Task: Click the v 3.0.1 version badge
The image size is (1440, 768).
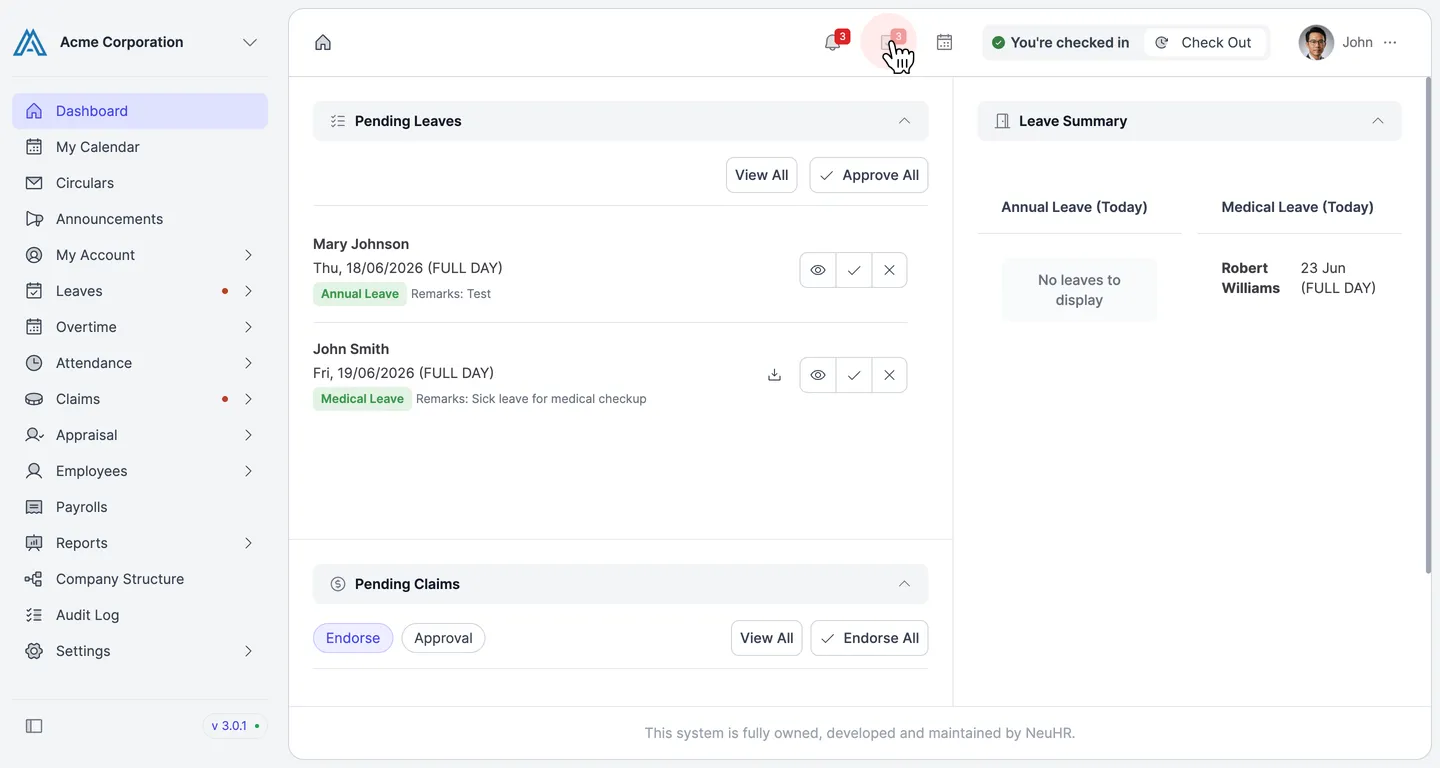Action: (x=235, y=726)
